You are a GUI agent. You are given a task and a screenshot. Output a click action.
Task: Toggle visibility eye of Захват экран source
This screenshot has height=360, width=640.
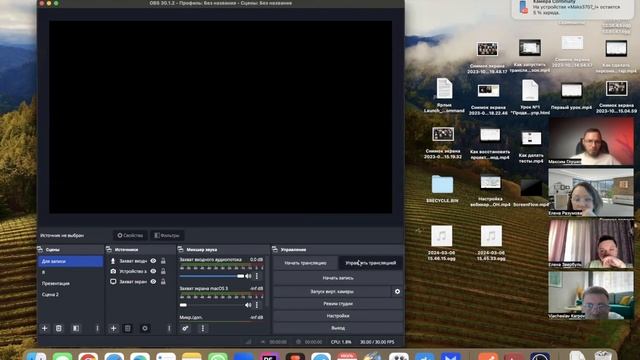point(153,282)
